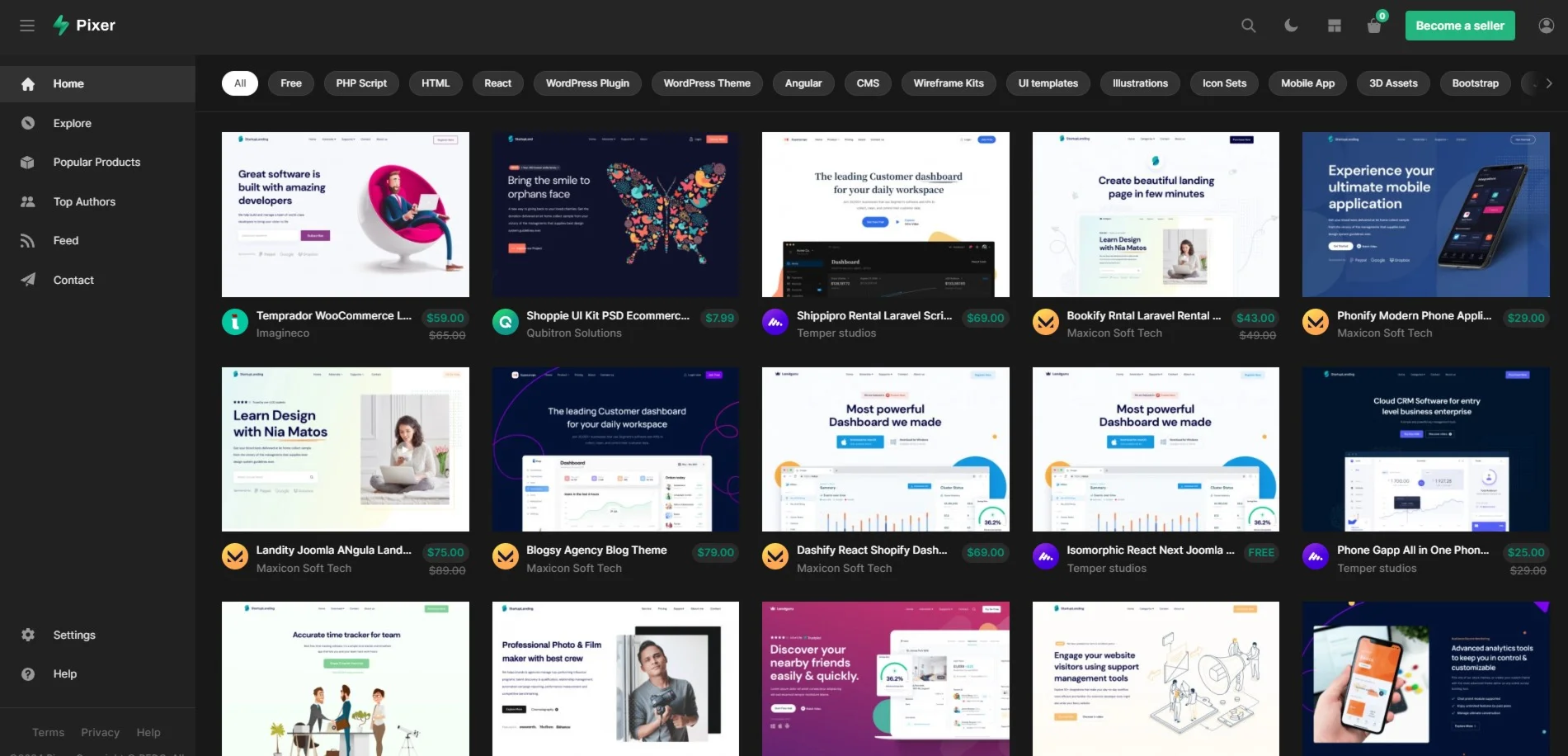Select the Bootstrap category chip

pos(1475,83)
